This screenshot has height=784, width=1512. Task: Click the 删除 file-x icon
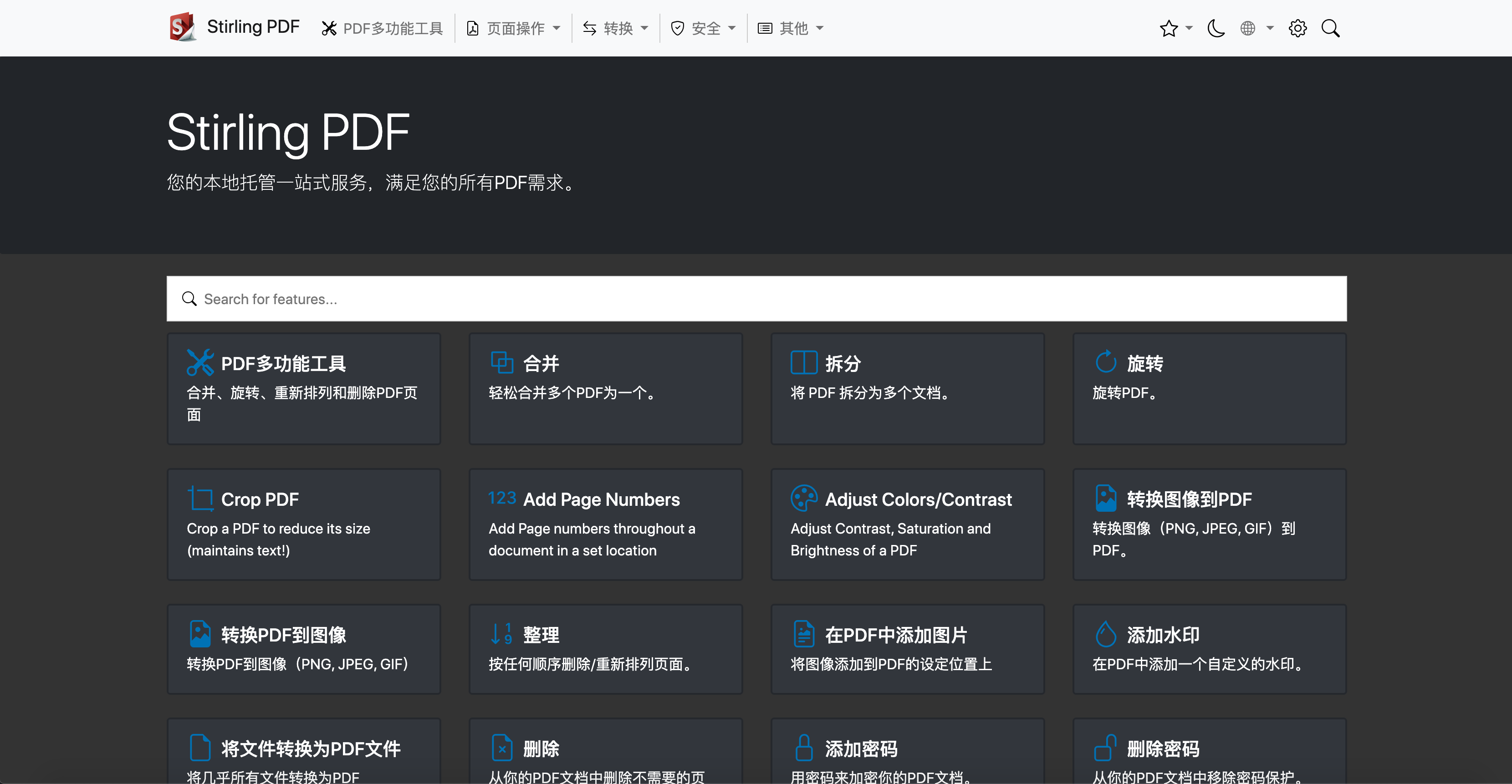click(x=502, y=748)
